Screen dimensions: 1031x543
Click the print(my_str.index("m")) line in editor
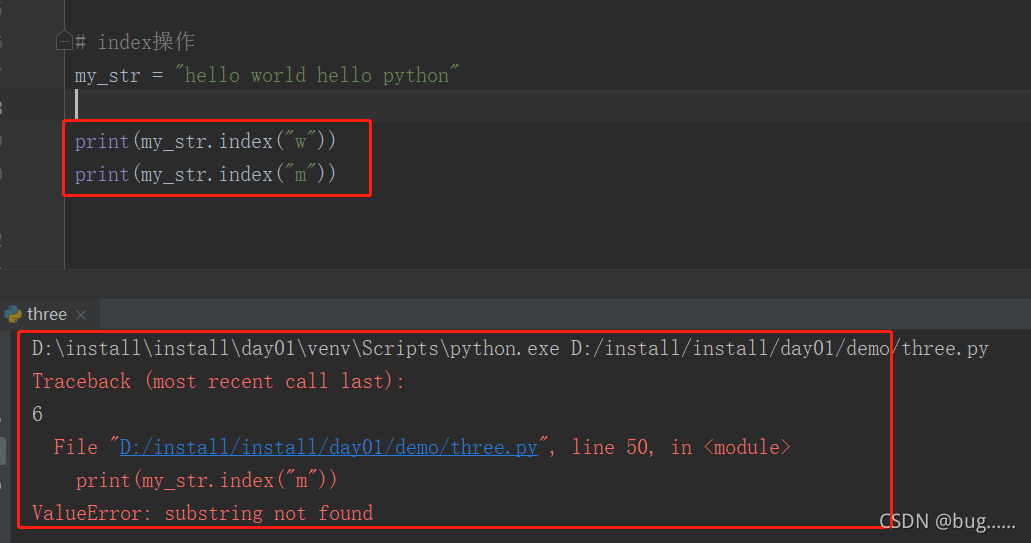[x=205, y=174]
